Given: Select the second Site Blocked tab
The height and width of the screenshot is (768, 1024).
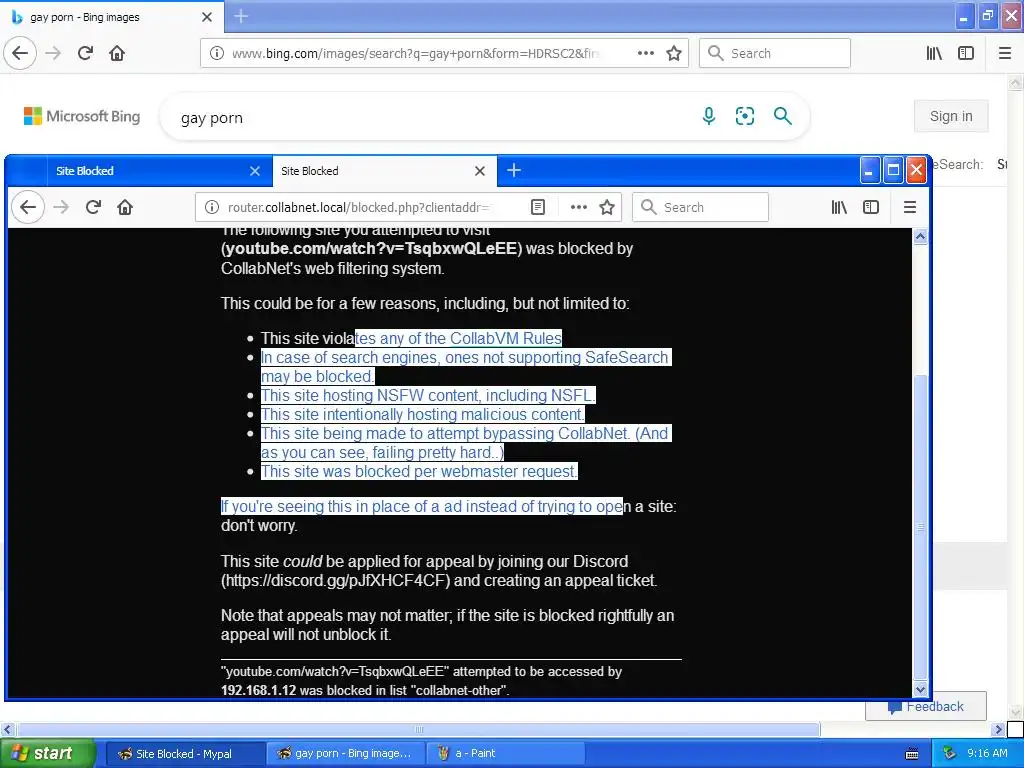Looking at the screenshot, I should point(374,171).
